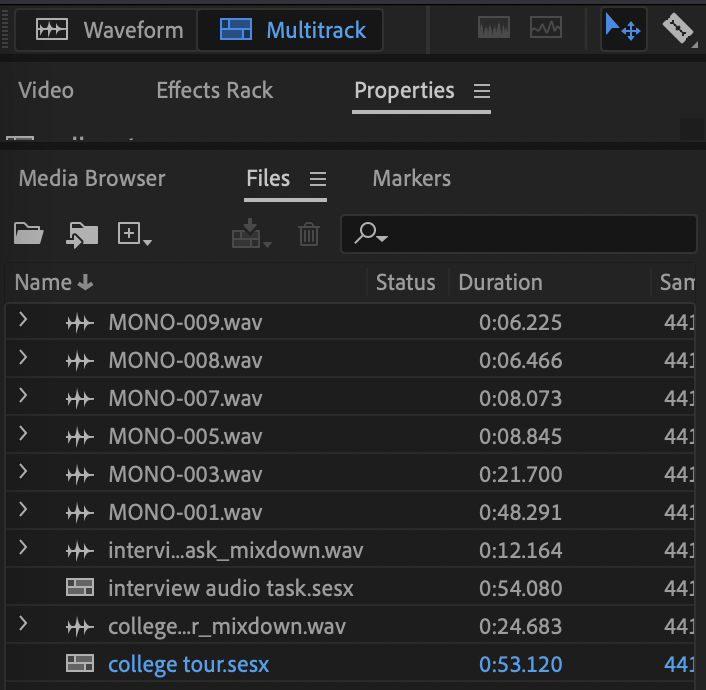Expand the MONO-001.wav file entry
706x690 pixels.
pos(23,511)
